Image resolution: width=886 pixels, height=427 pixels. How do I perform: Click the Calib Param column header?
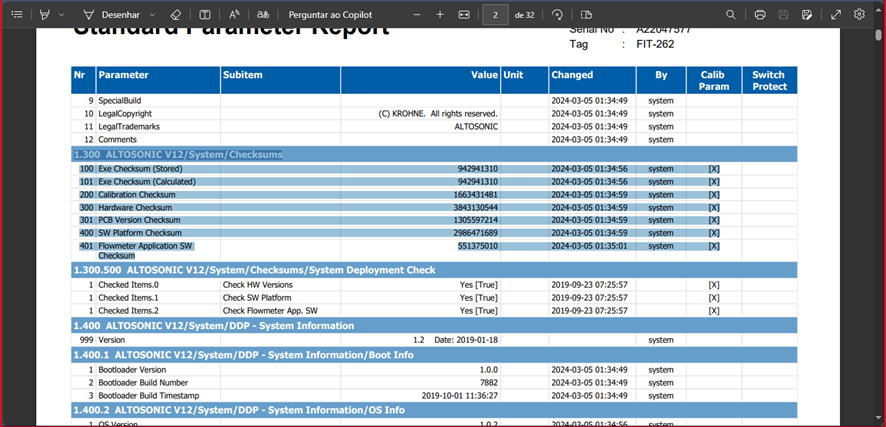tap(714, 80)
